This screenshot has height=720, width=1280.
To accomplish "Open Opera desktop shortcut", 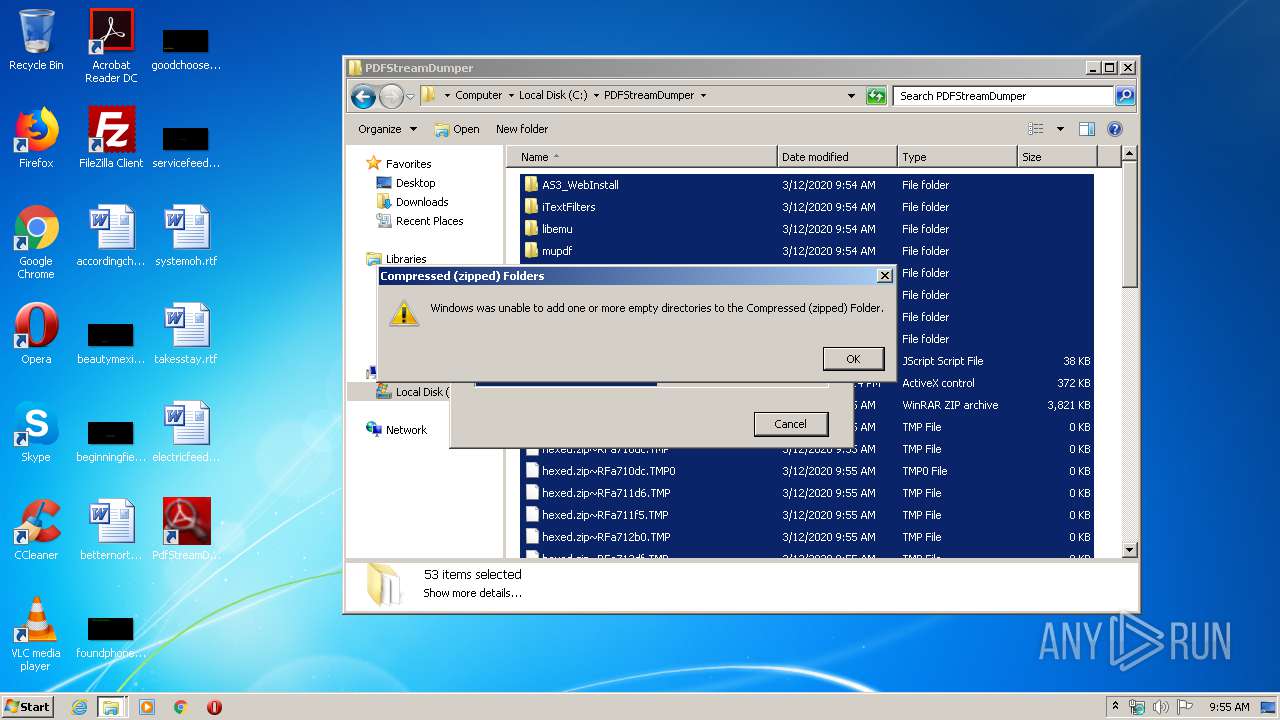I will (36, 334).
